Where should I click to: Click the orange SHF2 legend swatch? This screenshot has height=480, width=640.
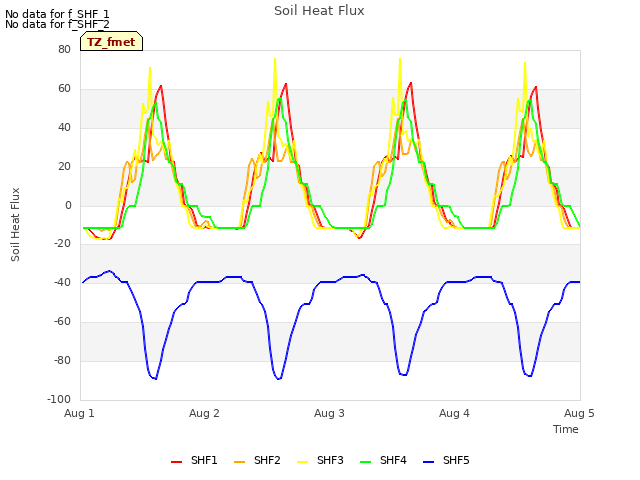[x=240, y=462]
